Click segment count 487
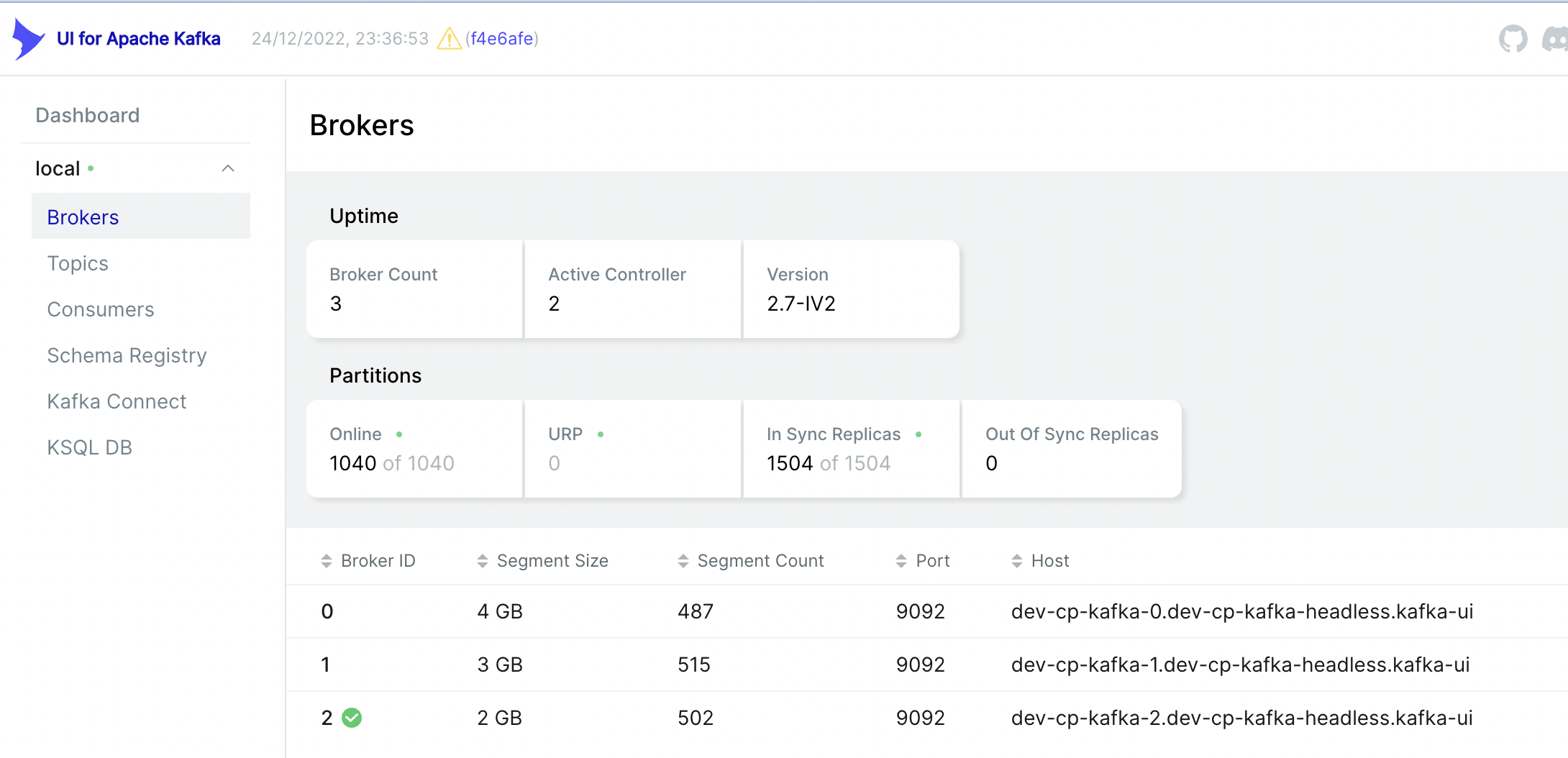Image resolution: width=1568 pixels, height=758 pixels. tap(696, 611)
